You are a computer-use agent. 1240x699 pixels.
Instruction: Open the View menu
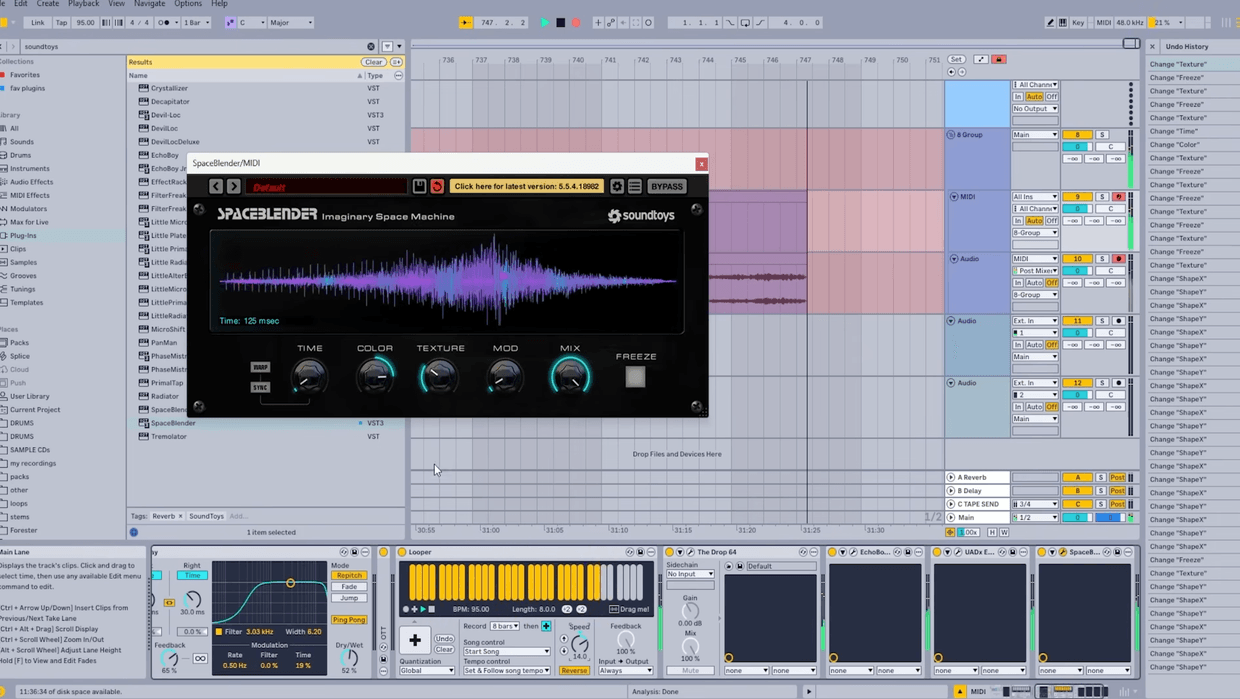pos(117,4)
